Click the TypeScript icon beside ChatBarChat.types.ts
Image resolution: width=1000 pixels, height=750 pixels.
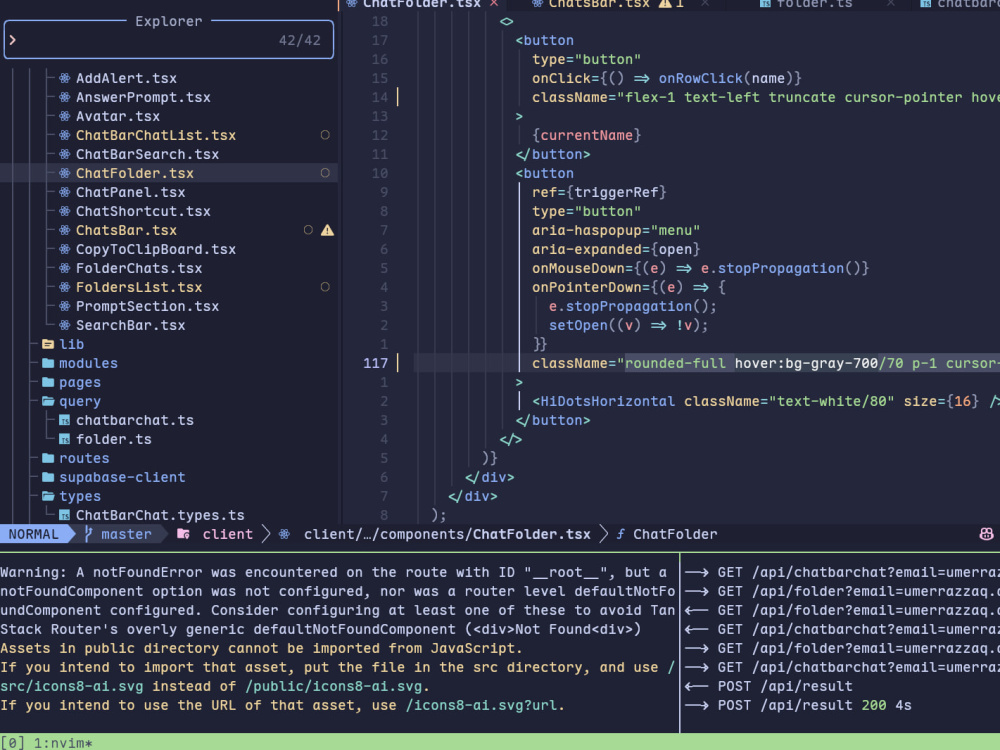[64, 516]
